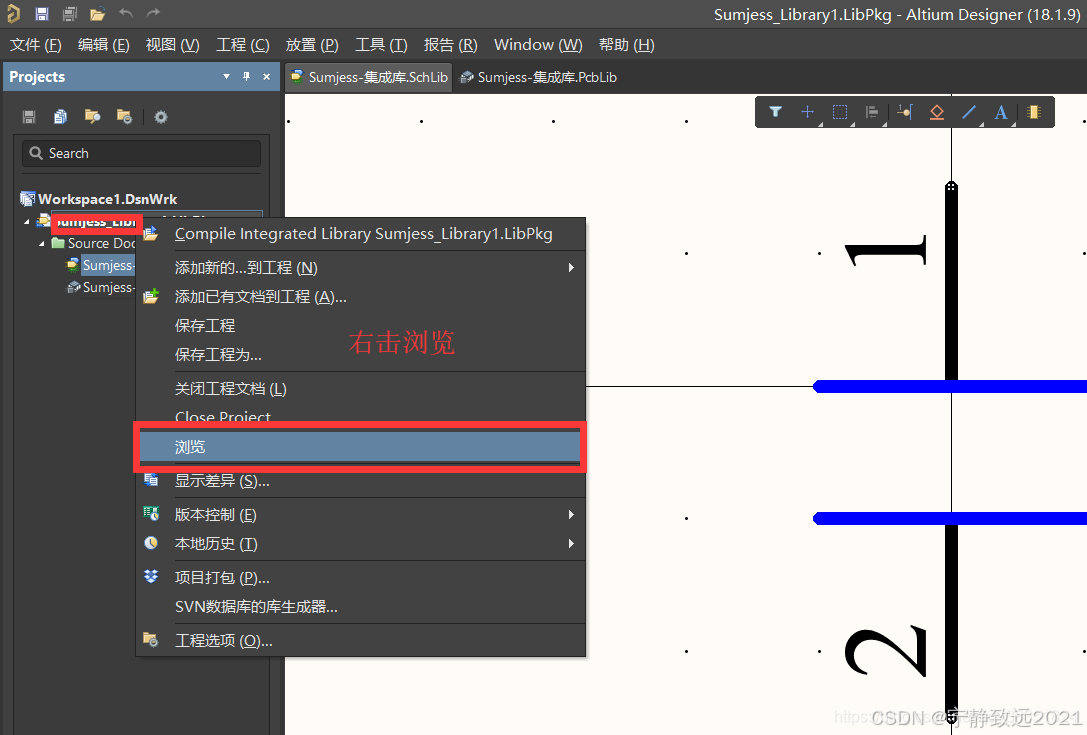Pin the Projects panel

246,76
